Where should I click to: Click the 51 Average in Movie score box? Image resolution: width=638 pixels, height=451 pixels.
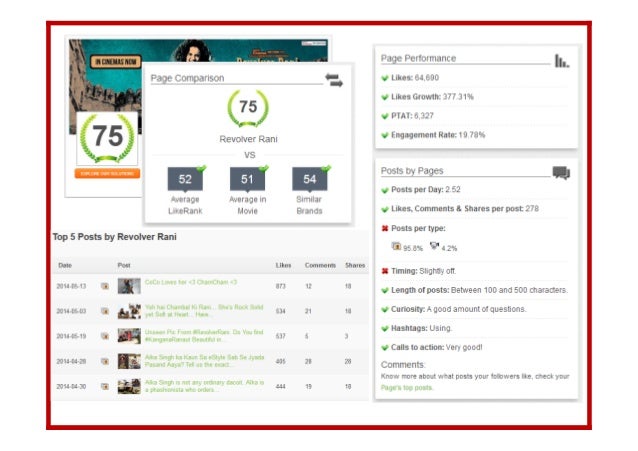coord(247,179)
